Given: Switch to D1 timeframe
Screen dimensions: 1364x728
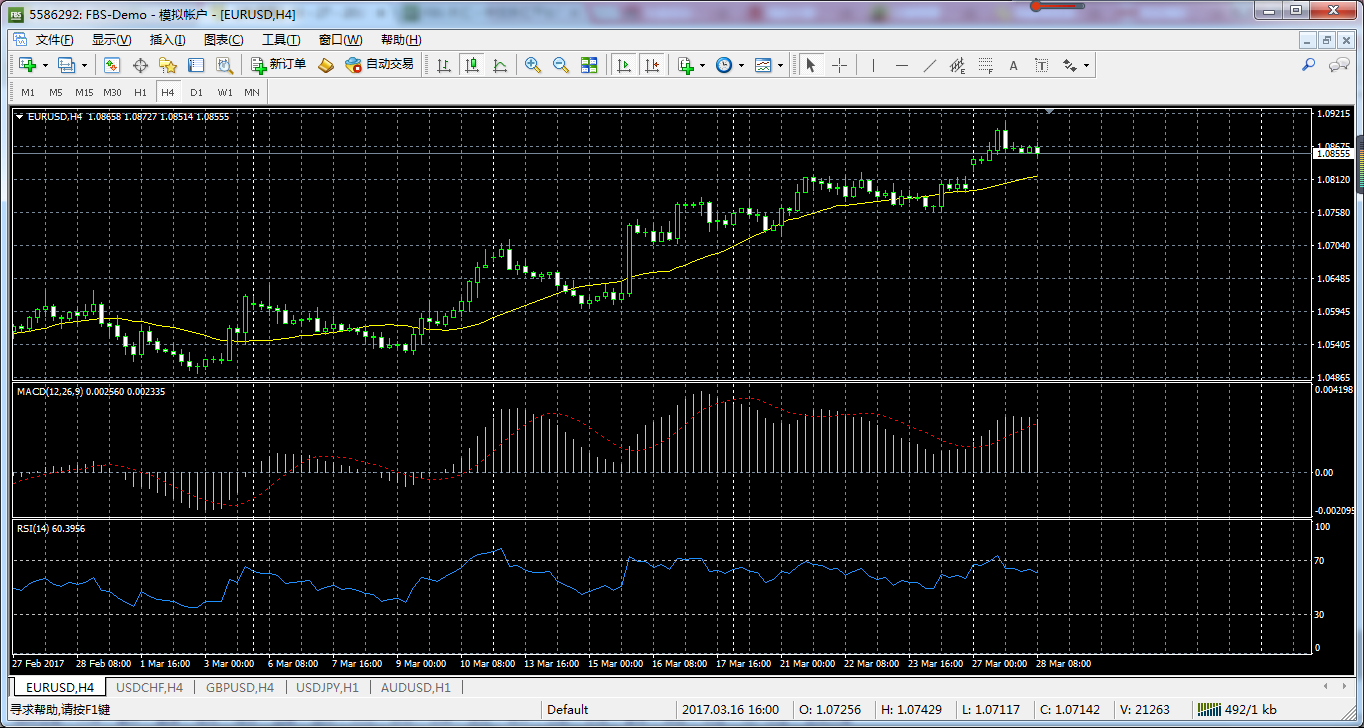Looking at the screenshot, I should click(196, 92).
